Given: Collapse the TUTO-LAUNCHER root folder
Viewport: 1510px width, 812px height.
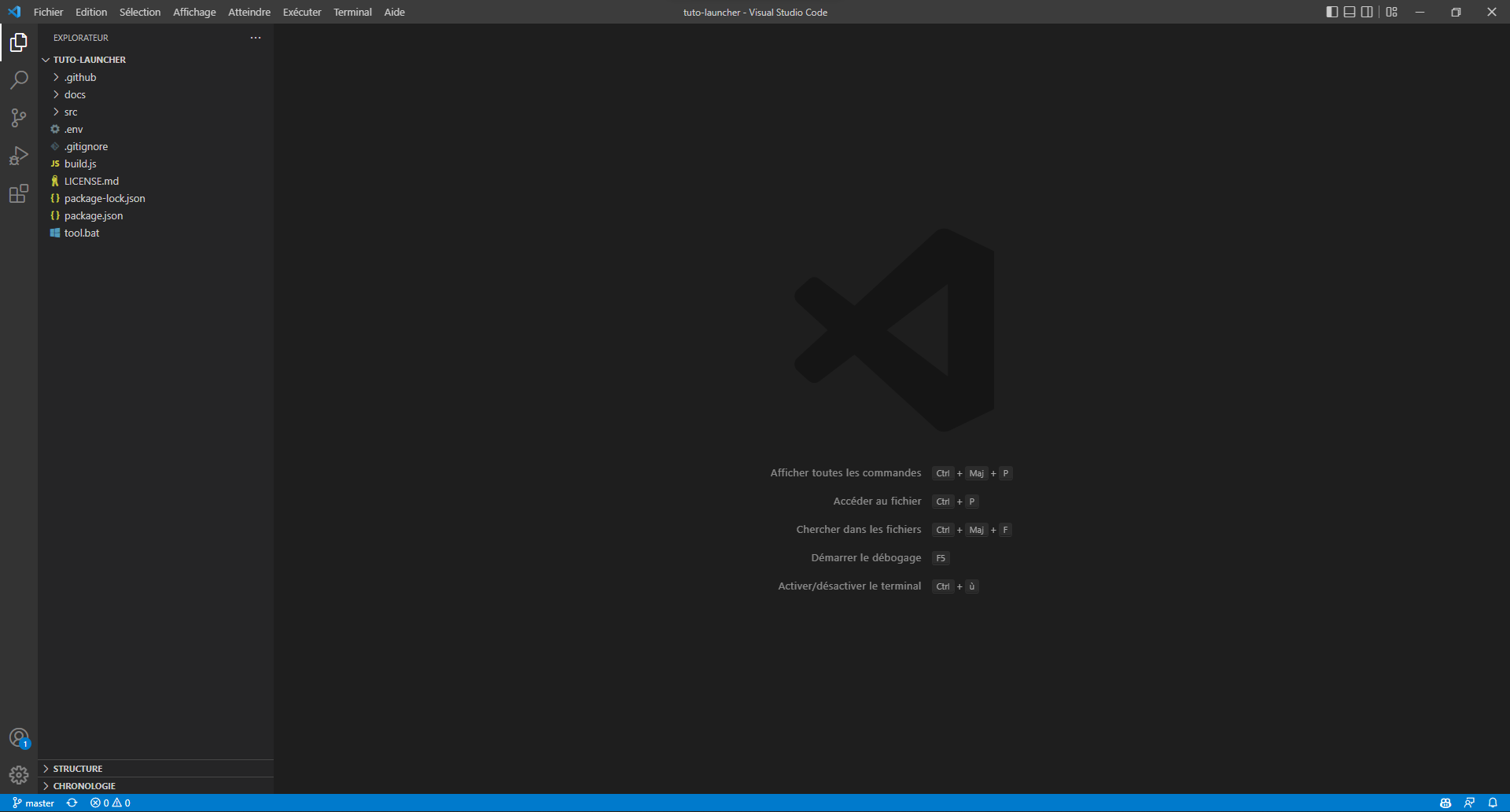Looking at the screenshot, I should tap(156, 60).
